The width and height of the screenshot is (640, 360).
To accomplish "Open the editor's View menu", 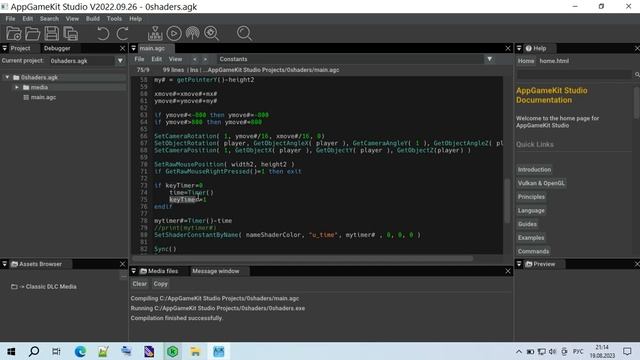I will pyautogui.click(x=176, y=59).
